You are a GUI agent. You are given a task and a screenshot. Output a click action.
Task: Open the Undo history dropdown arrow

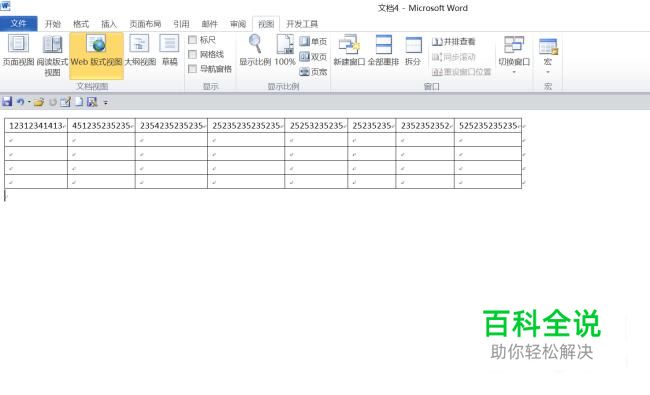[x=29, y=102]
